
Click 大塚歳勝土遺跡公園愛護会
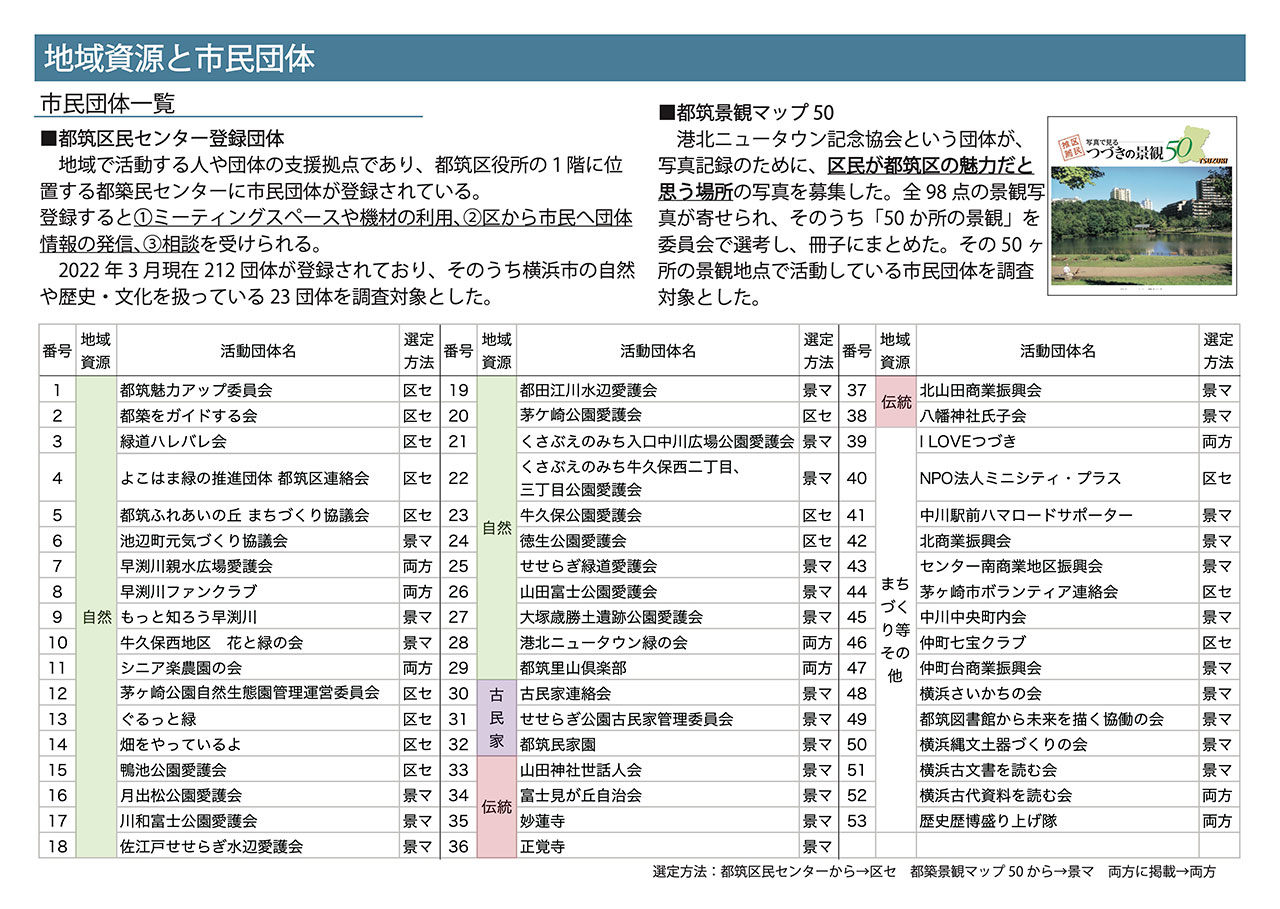tap(612, 617)
